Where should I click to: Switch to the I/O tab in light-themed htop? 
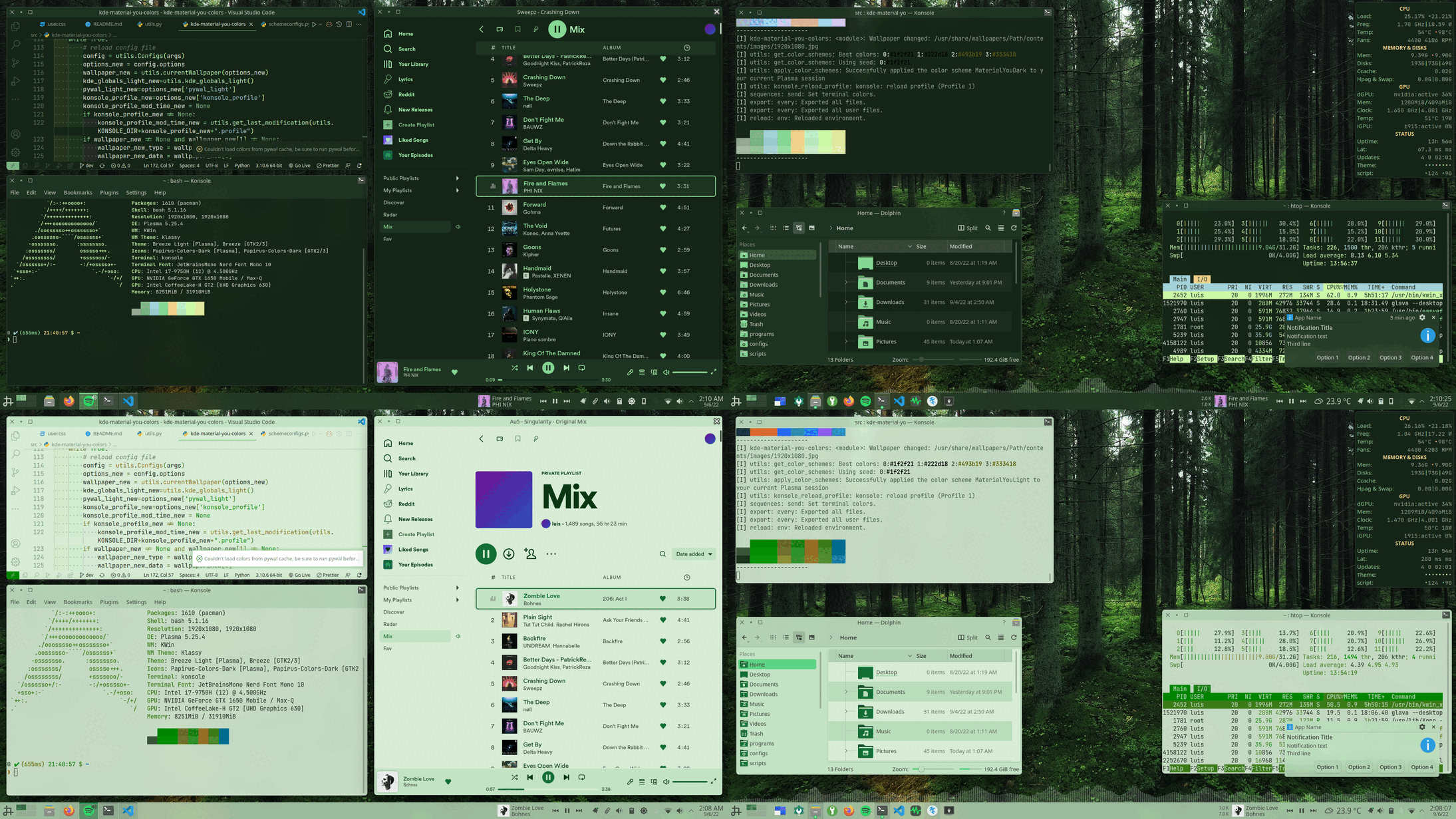click(1201, 689)
